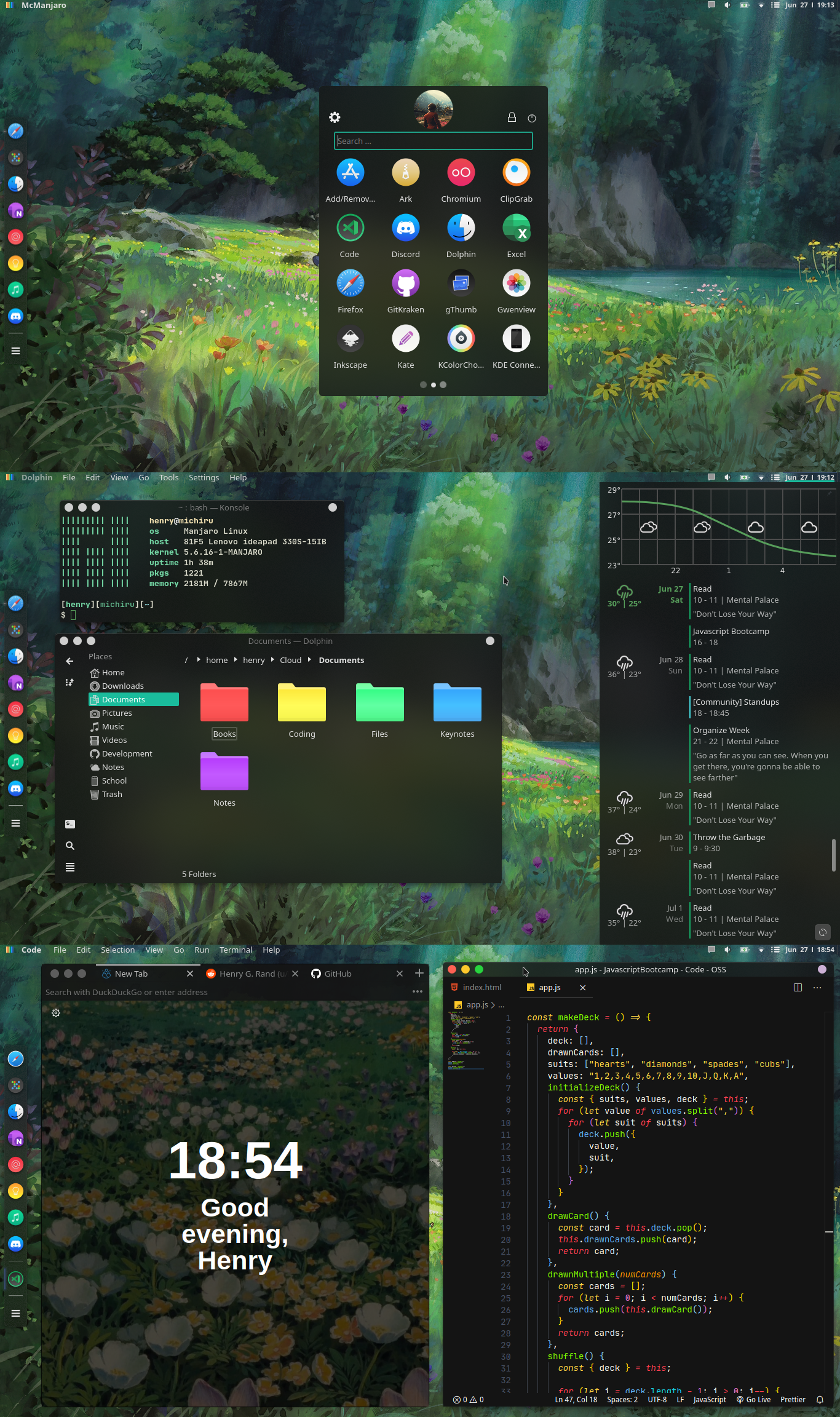Screen dimensions: 840x1417
Task: Toggle Go Live server in the status bar
Action: (753, 1399)
